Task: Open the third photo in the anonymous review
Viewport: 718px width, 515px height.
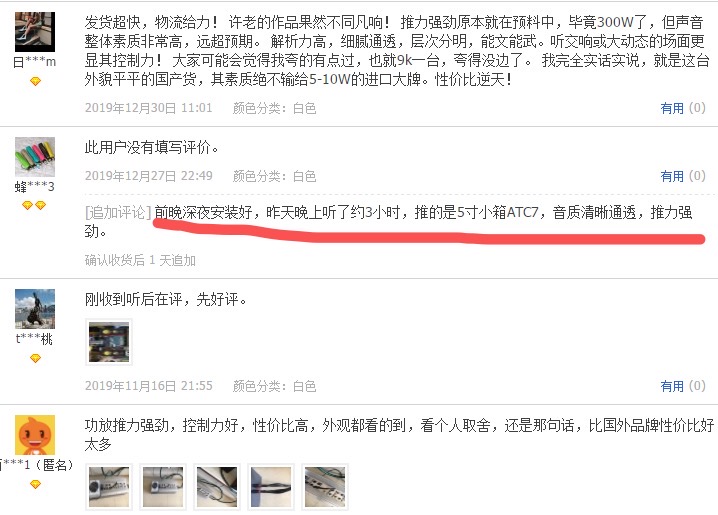Action: coord(217,487)
